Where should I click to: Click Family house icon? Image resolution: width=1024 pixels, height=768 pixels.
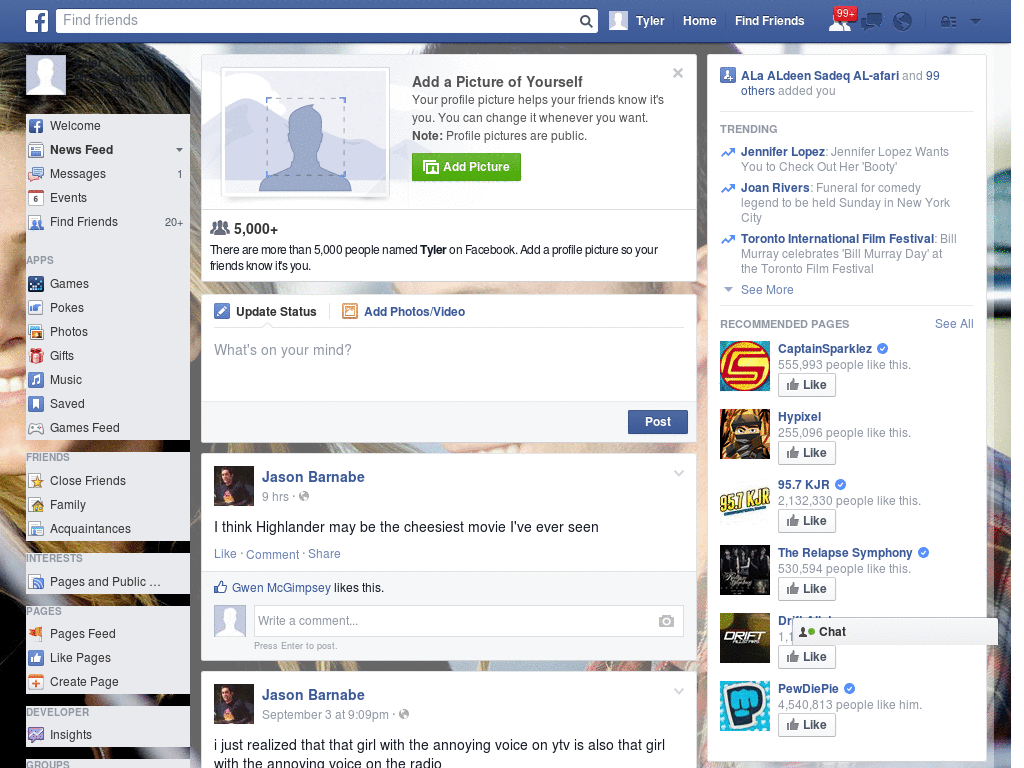[x=36, y=505]
